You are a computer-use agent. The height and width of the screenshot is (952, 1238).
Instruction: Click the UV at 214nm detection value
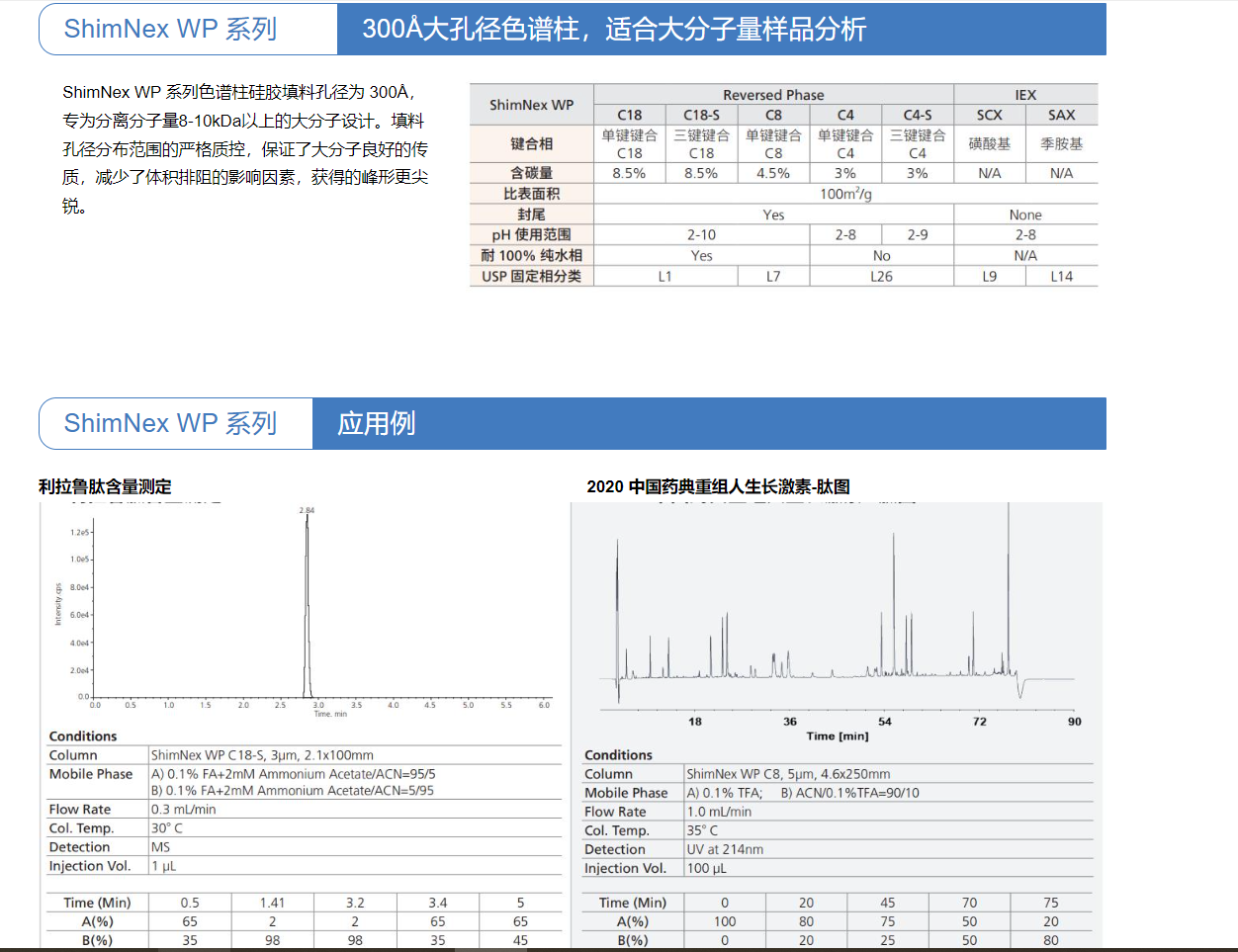[725, 850]
